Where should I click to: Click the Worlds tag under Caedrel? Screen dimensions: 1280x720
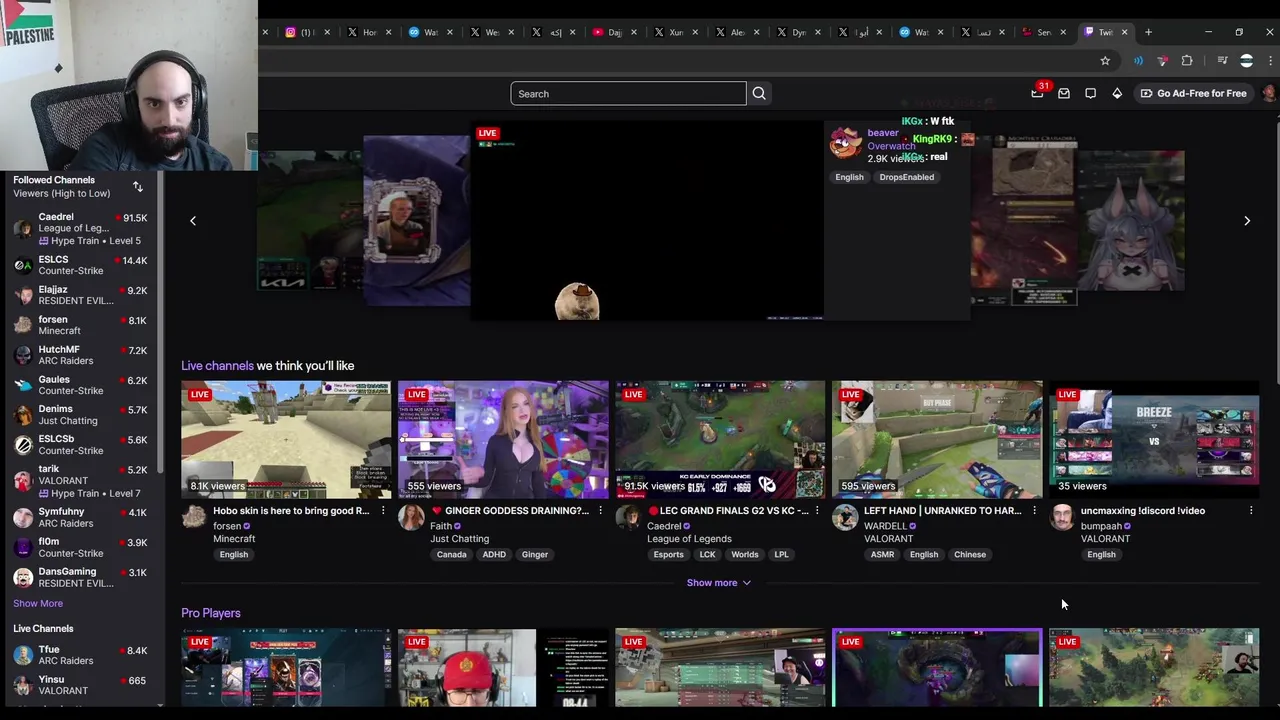click(745, 555)
